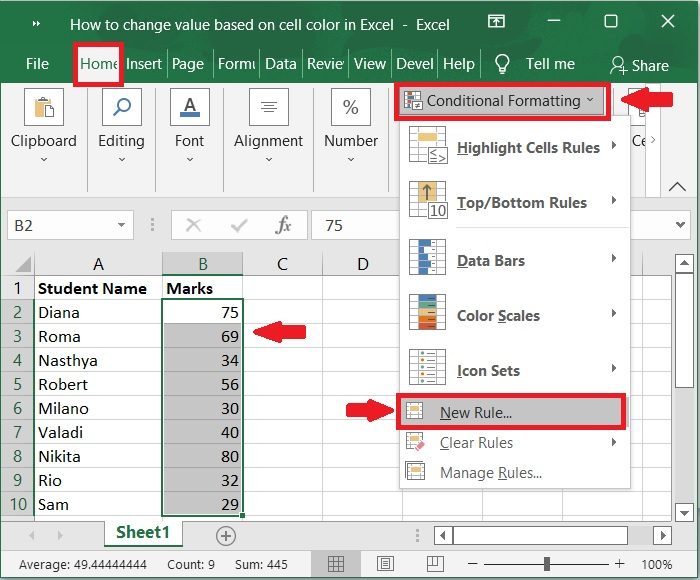Click the zoom out minus button
This screenshot has width=700, height=580.
[x=473, y=564]
